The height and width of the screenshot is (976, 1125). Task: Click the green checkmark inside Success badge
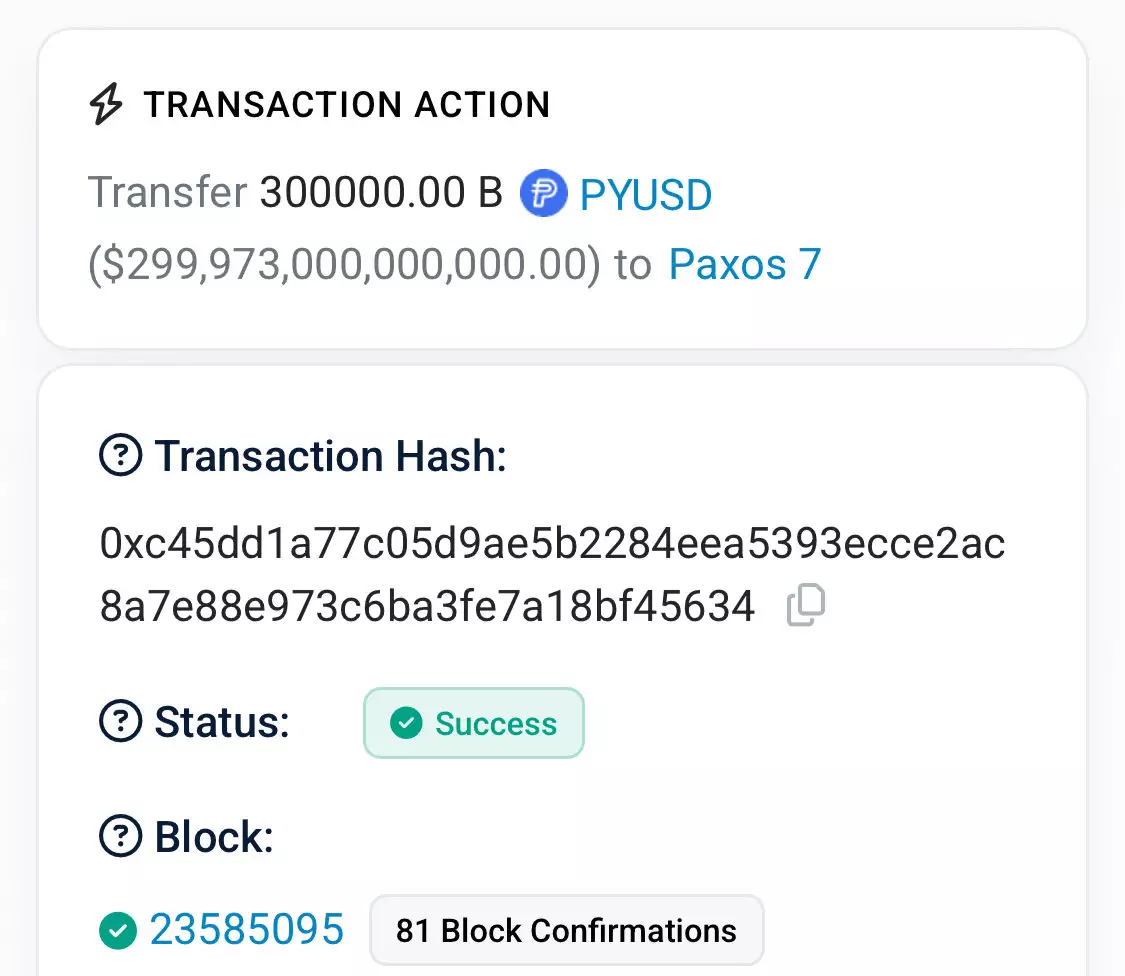pos(406,723)
